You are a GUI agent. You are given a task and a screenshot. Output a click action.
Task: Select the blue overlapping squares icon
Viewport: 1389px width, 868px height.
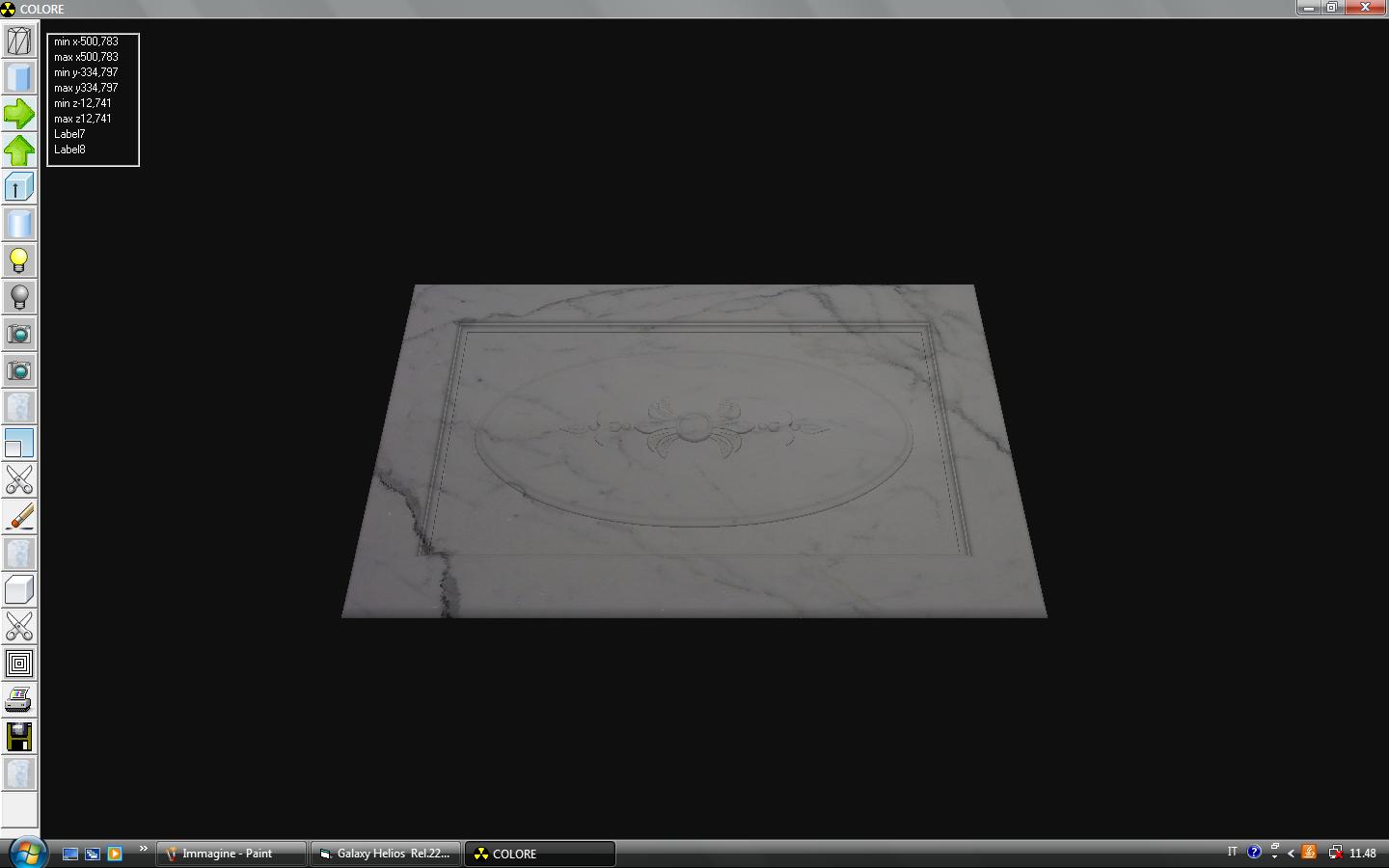coord(19,444)
